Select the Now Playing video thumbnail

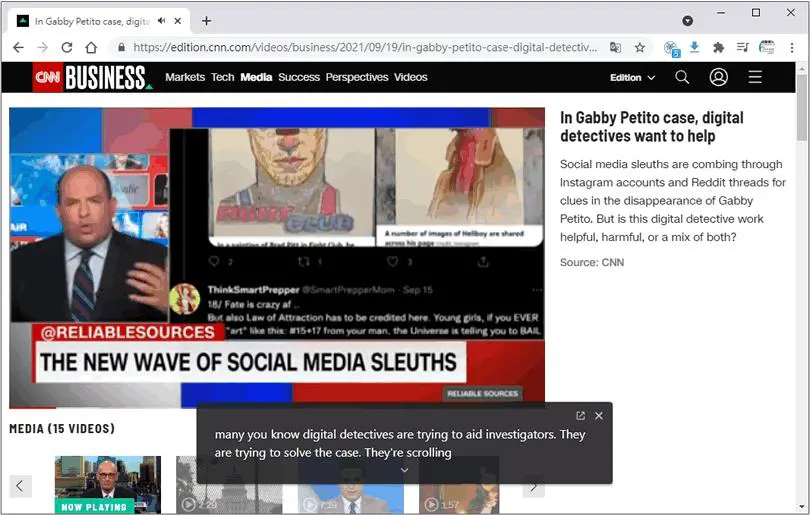108,485
